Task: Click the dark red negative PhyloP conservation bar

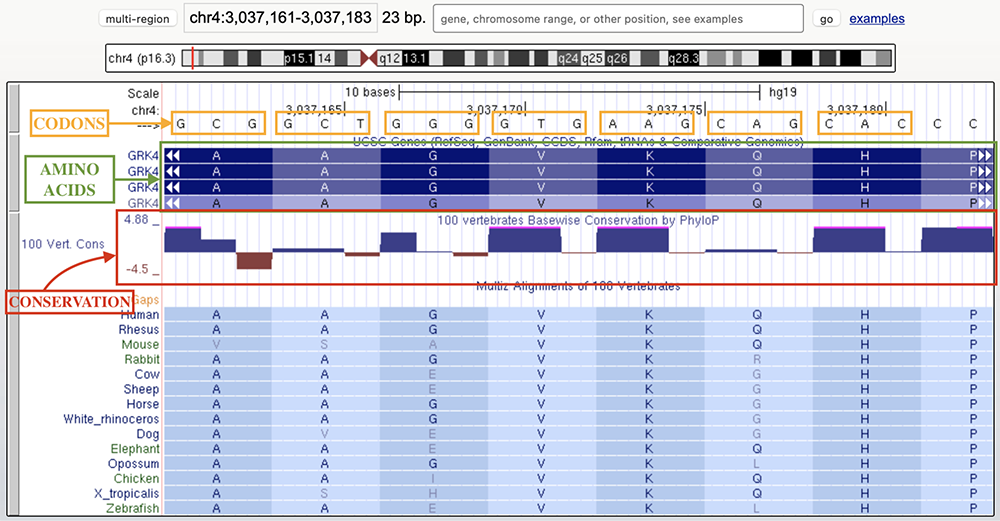Action: click(254, 260)
